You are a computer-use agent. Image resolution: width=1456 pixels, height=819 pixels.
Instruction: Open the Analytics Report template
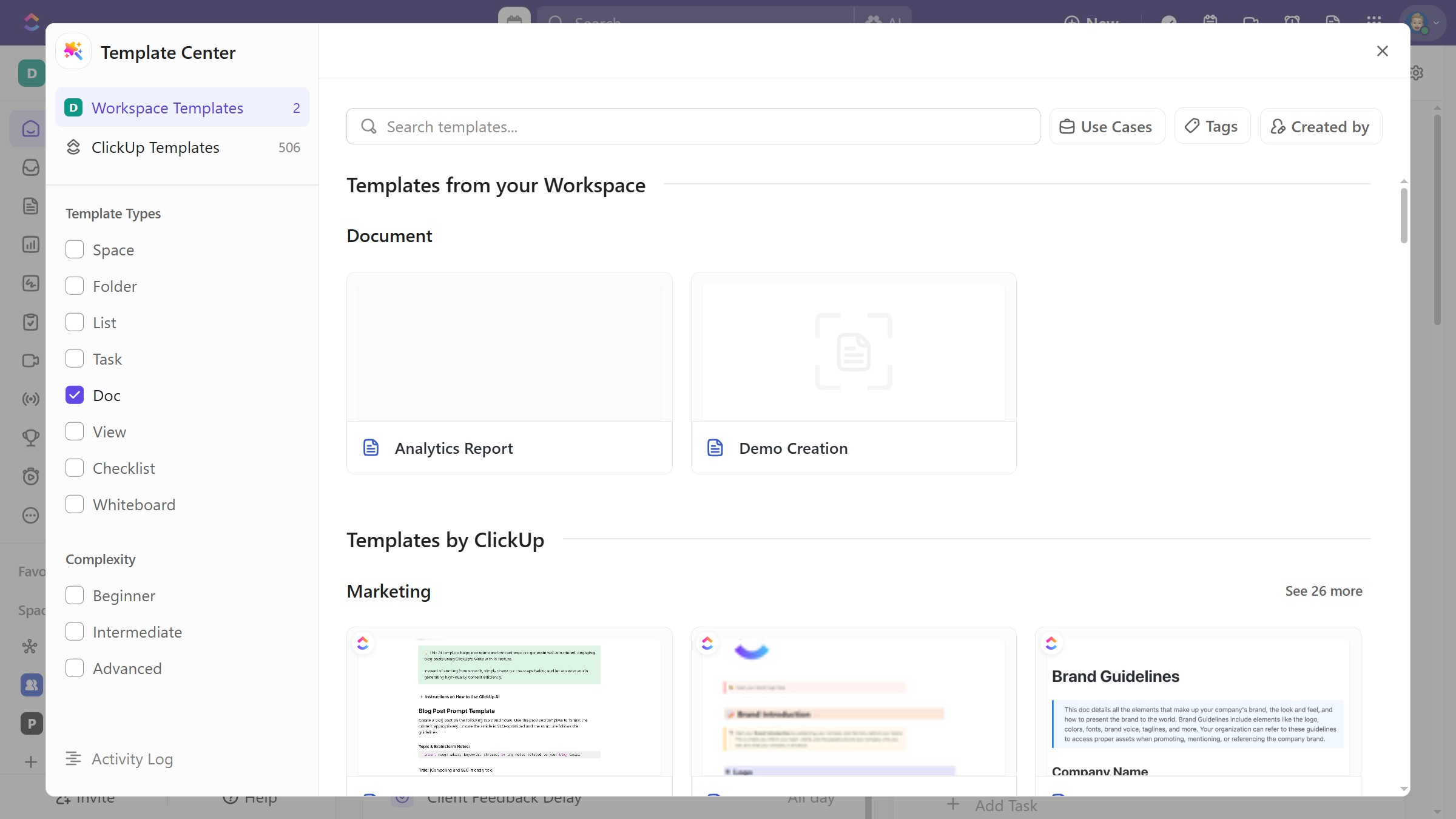pos(509,373)
